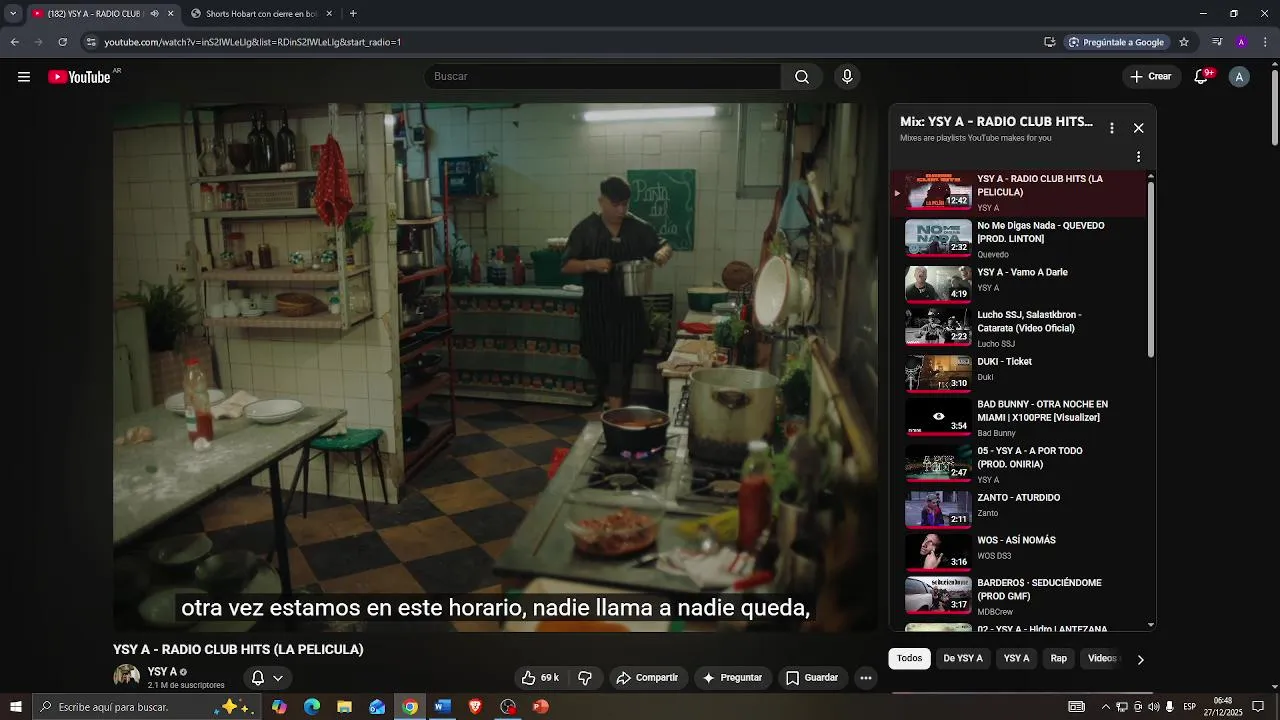The width and height of the screenshot is (1280, 720).
Task: Open the account avatar menu
Action: click(1239, 77)
